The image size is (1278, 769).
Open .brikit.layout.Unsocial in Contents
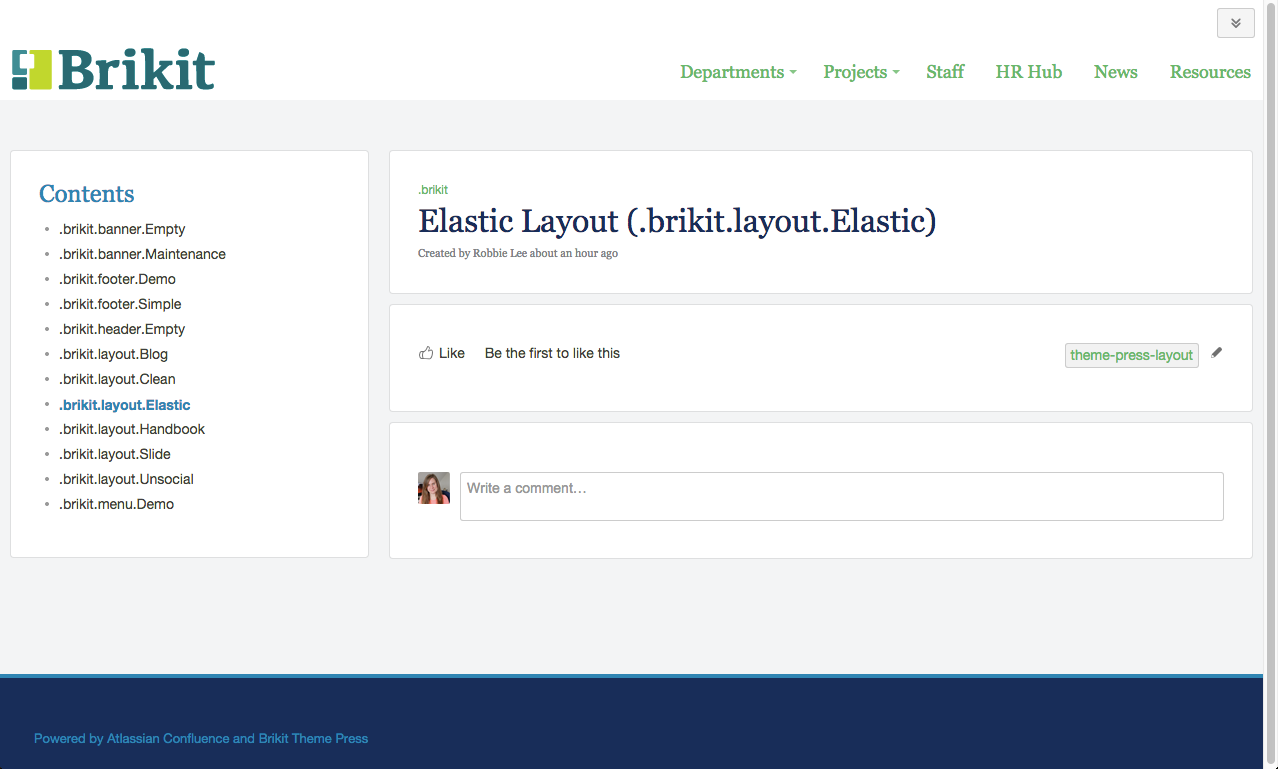126,479
